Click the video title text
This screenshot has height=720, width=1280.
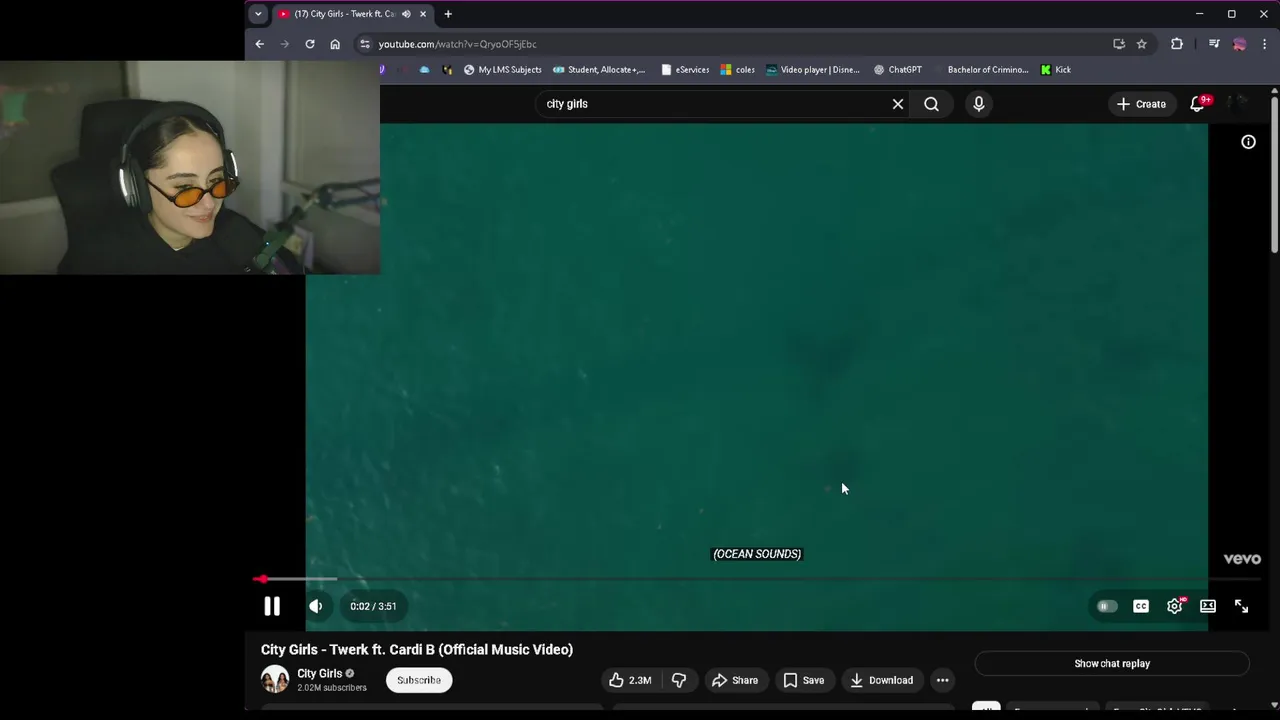pos(417,650)
